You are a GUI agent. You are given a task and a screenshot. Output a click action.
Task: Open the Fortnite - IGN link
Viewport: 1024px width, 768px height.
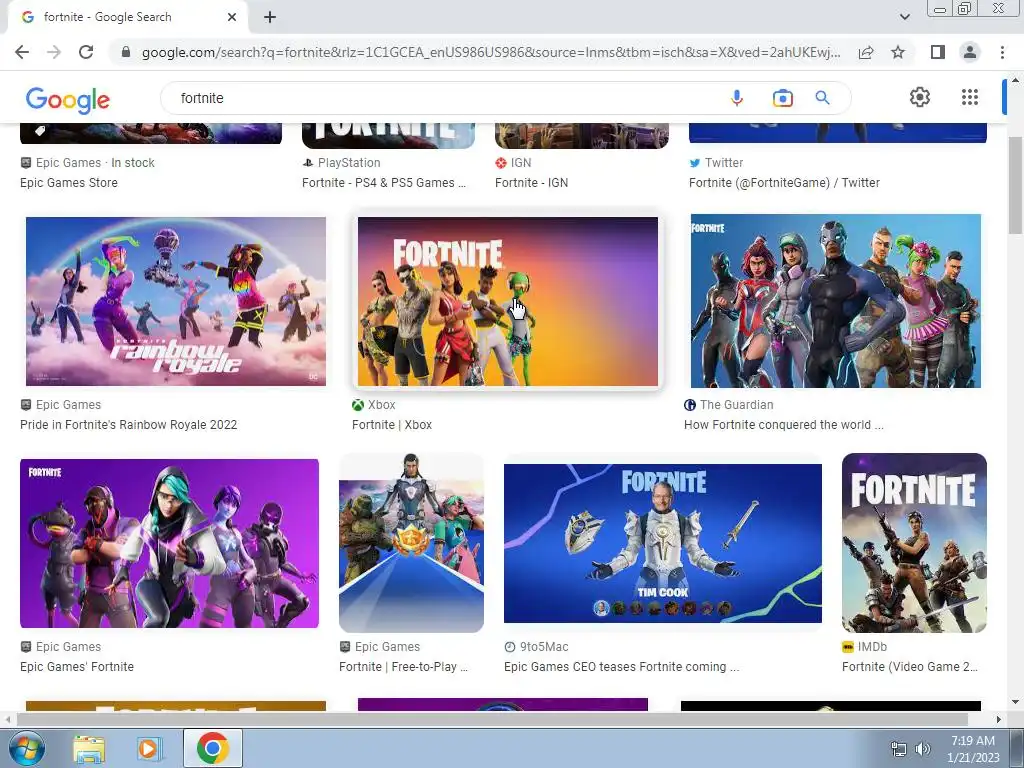tap(532, 183)
